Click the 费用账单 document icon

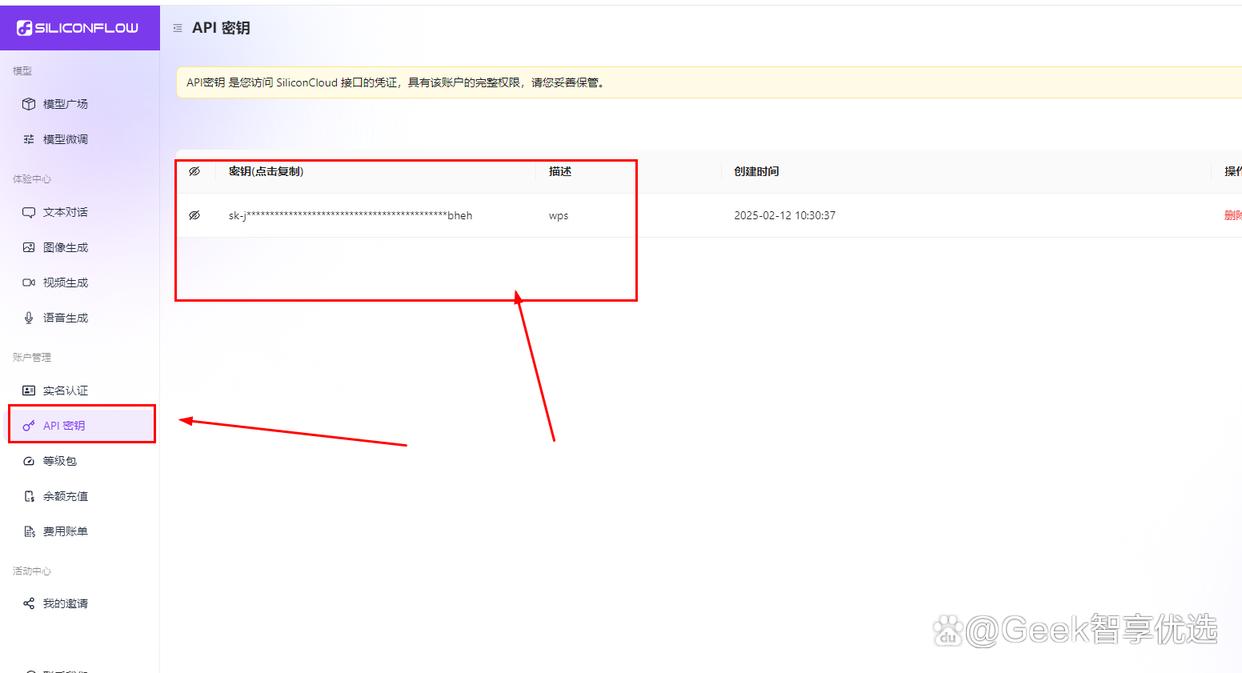(x=29, y=532)
